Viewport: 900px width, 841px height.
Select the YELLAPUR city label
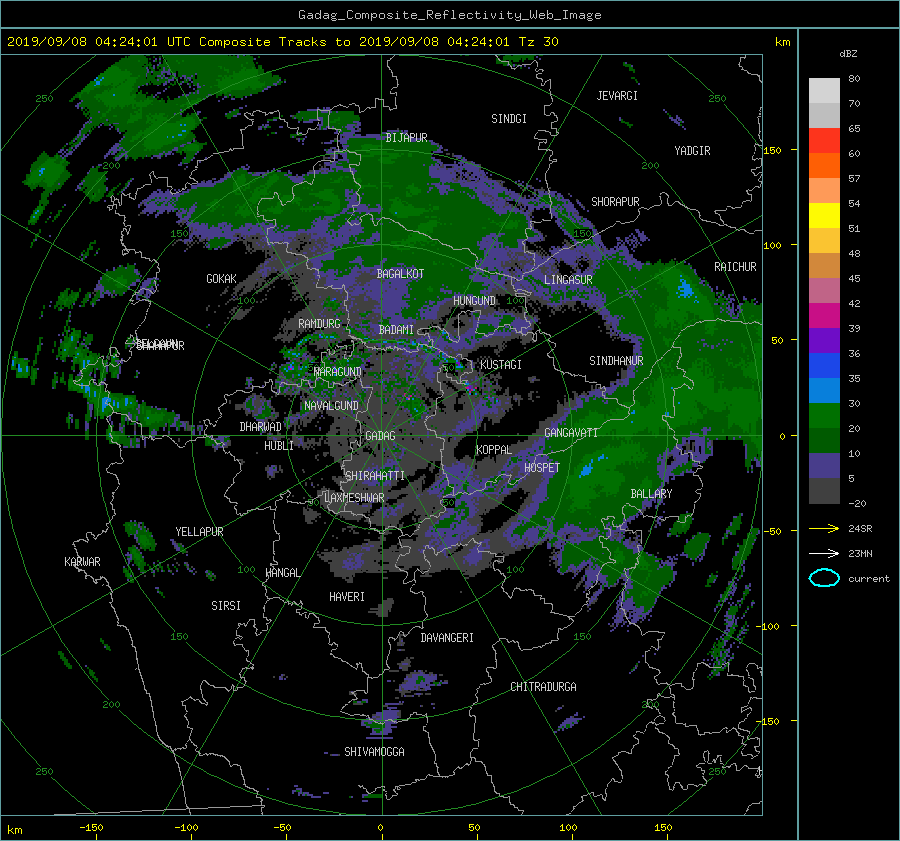(199, 532)
